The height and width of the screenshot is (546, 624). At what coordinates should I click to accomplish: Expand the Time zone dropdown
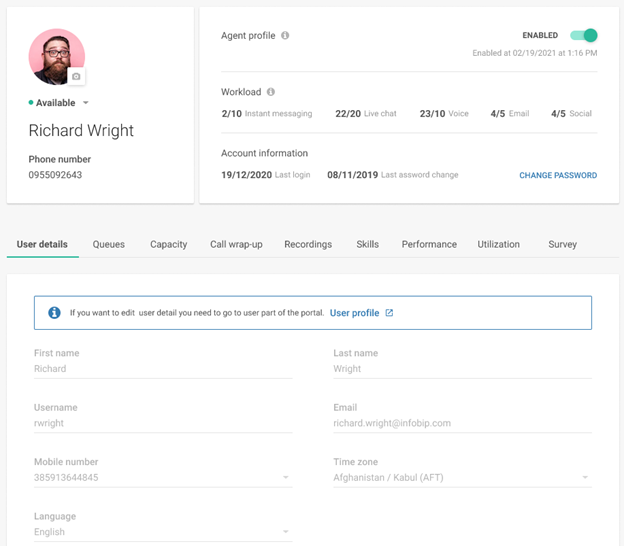point(585,478)
